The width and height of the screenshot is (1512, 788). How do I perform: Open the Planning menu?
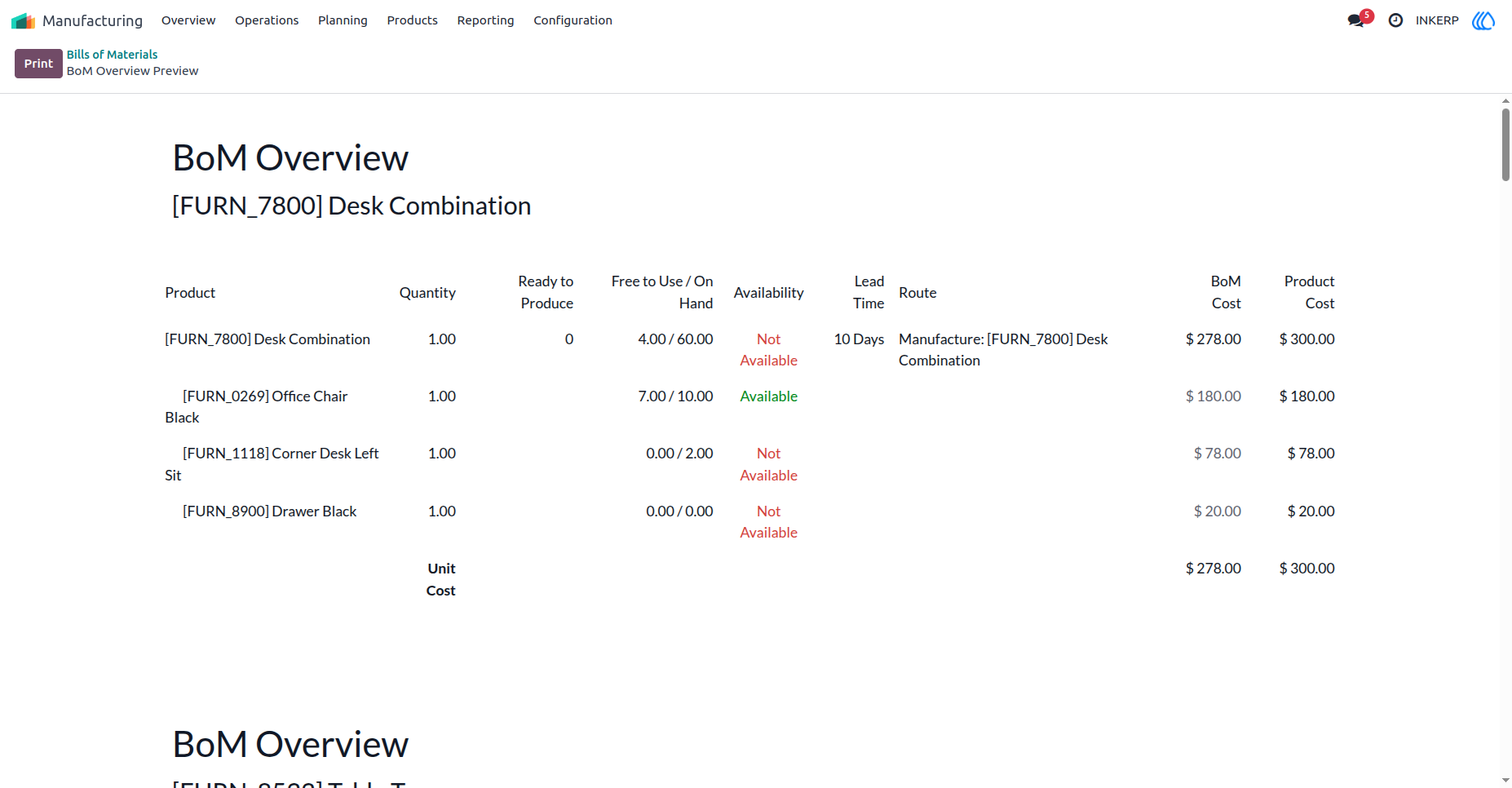pyautogui.click(x=343, y=20)
